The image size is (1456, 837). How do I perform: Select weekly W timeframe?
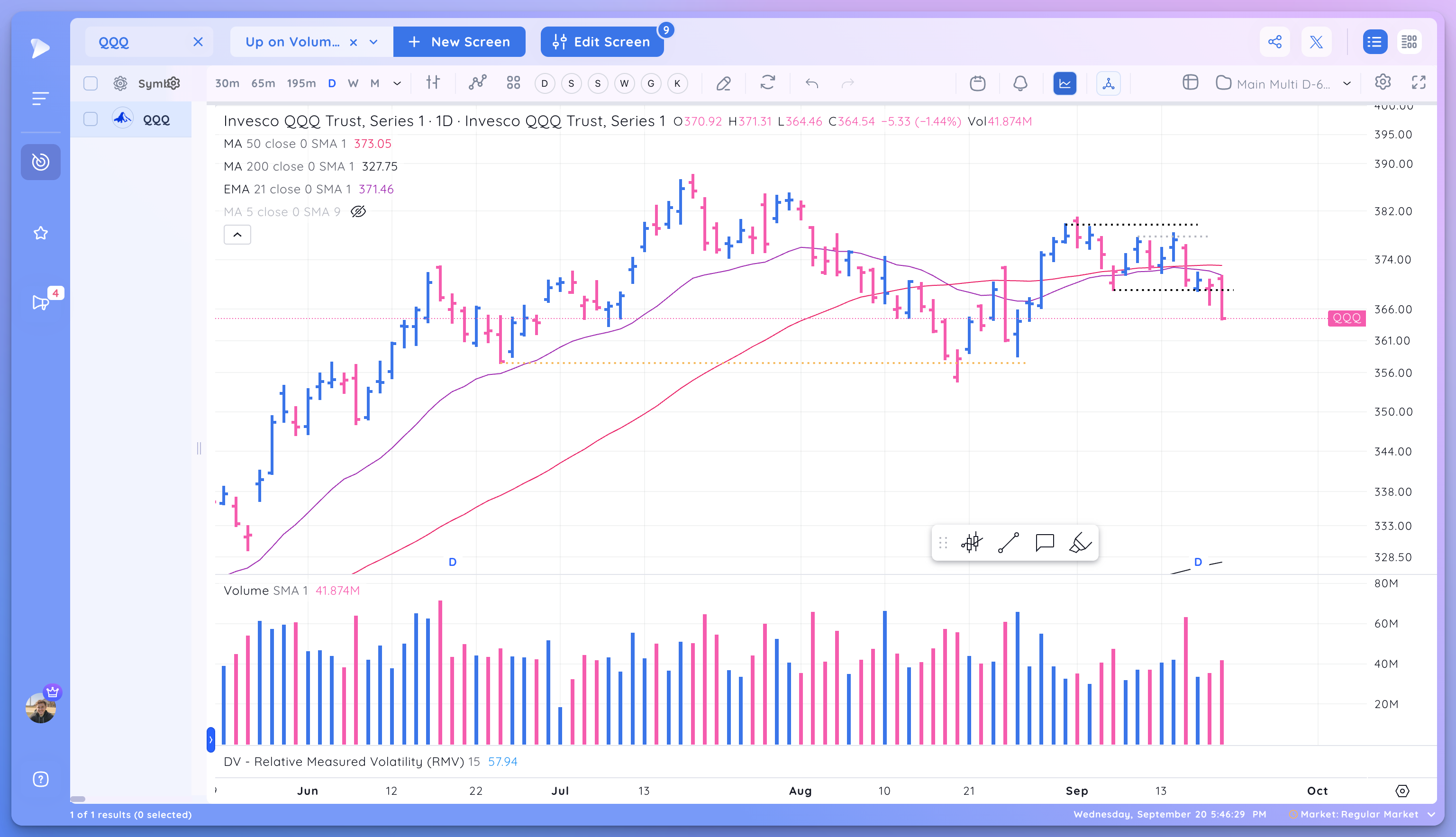pyautogui.click(x=353, y=83)
